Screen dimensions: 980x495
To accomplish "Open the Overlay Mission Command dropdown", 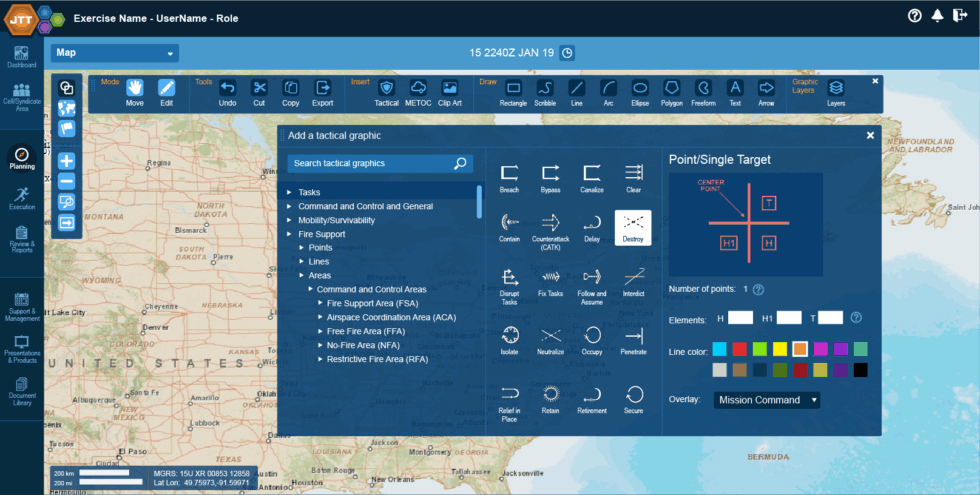I will (x=767, y=400).
